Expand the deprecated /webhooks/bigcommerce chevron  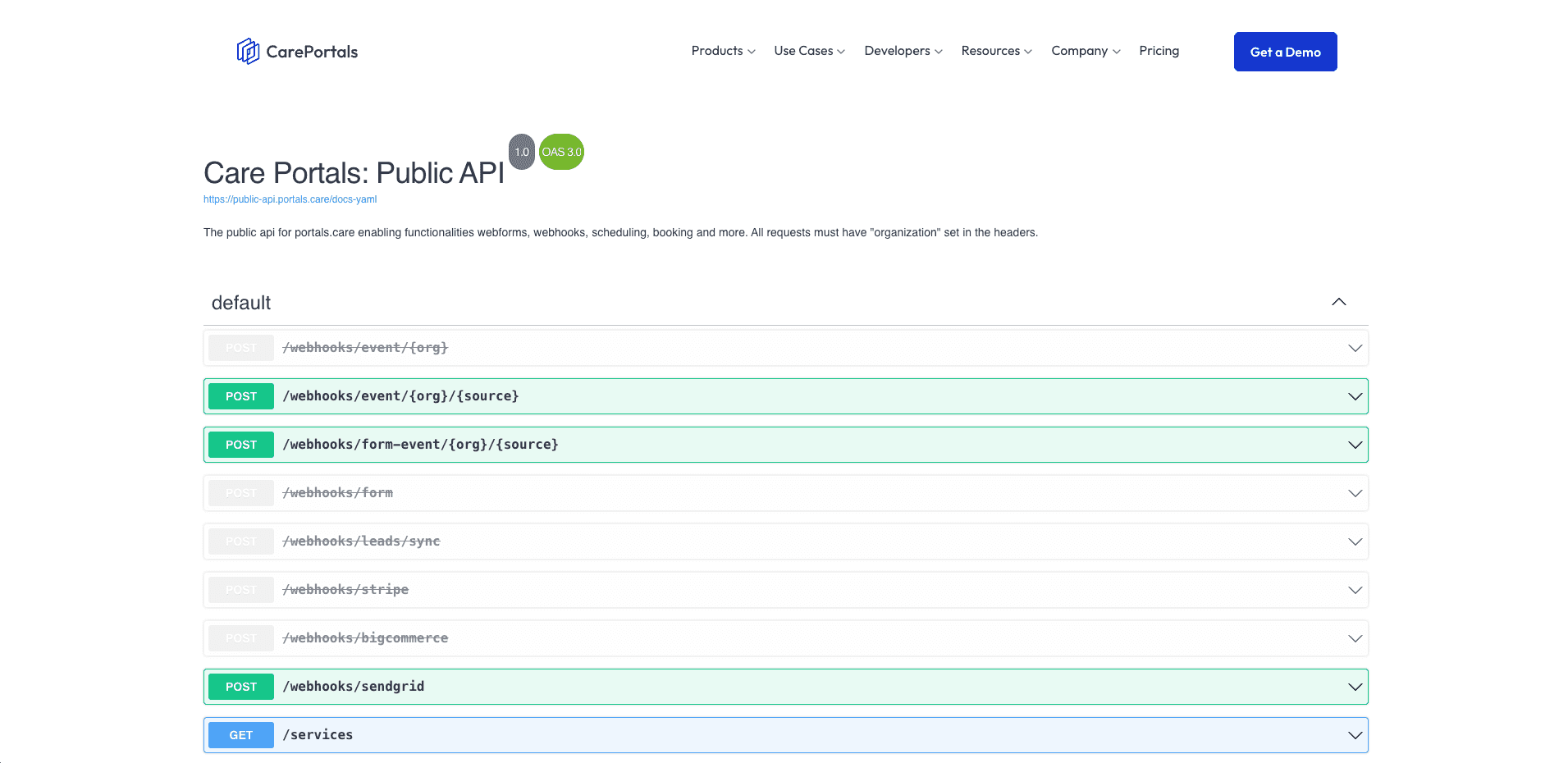pyautogui.click(x=1355, y=638)
